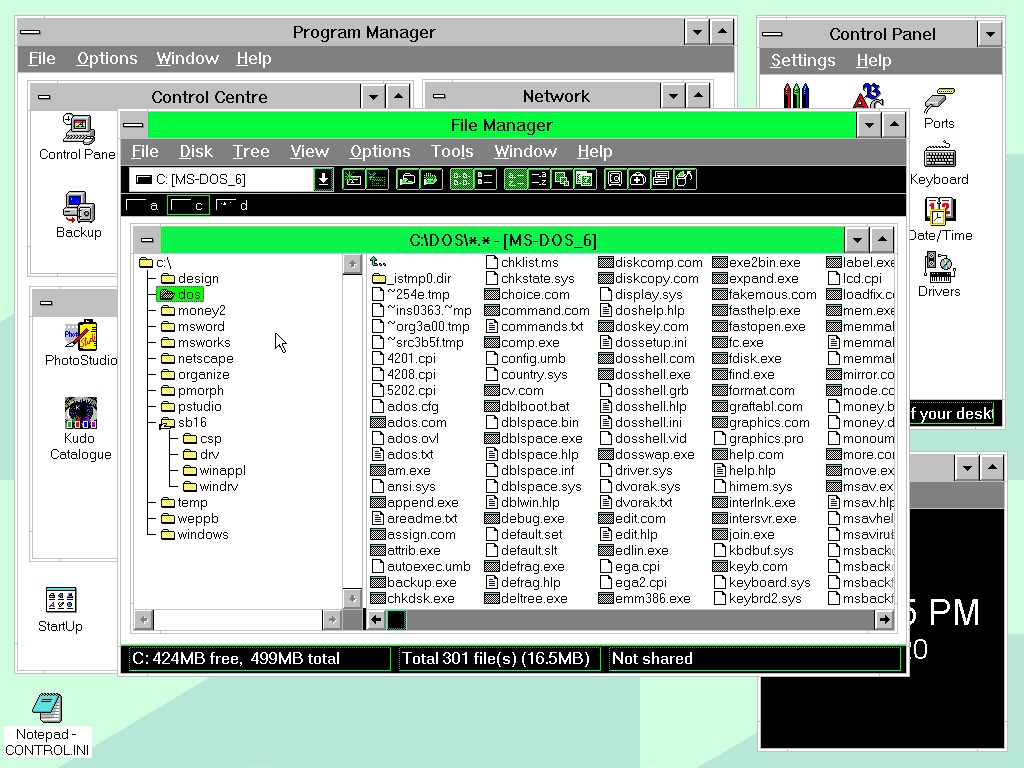Open the Tools menu in File Manager
The height and width of the screenshot is (768, 1024).
click(452, 151)
